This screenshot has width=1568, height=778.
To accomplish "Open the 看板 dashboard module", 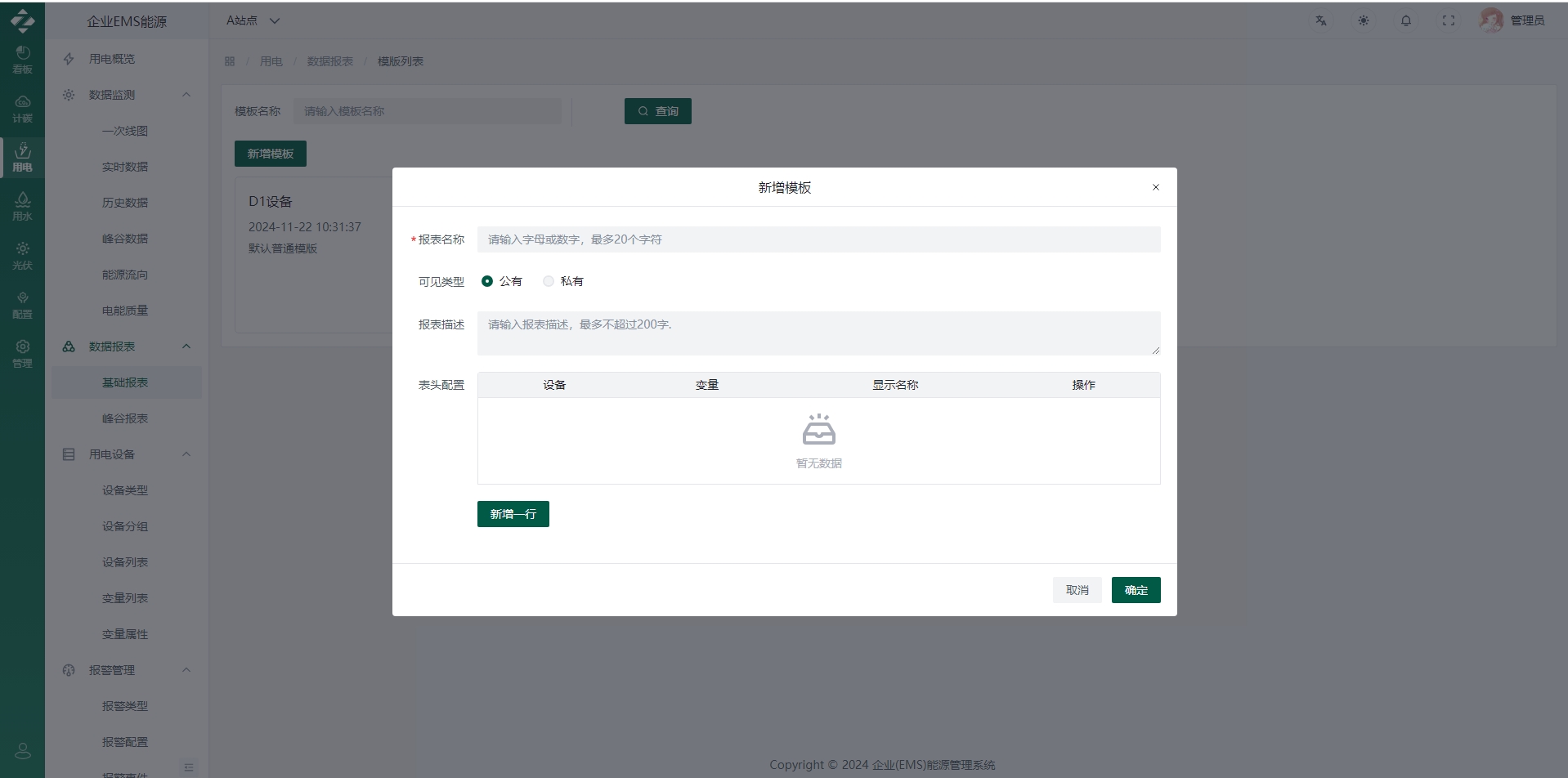I will tap(22, 60).
